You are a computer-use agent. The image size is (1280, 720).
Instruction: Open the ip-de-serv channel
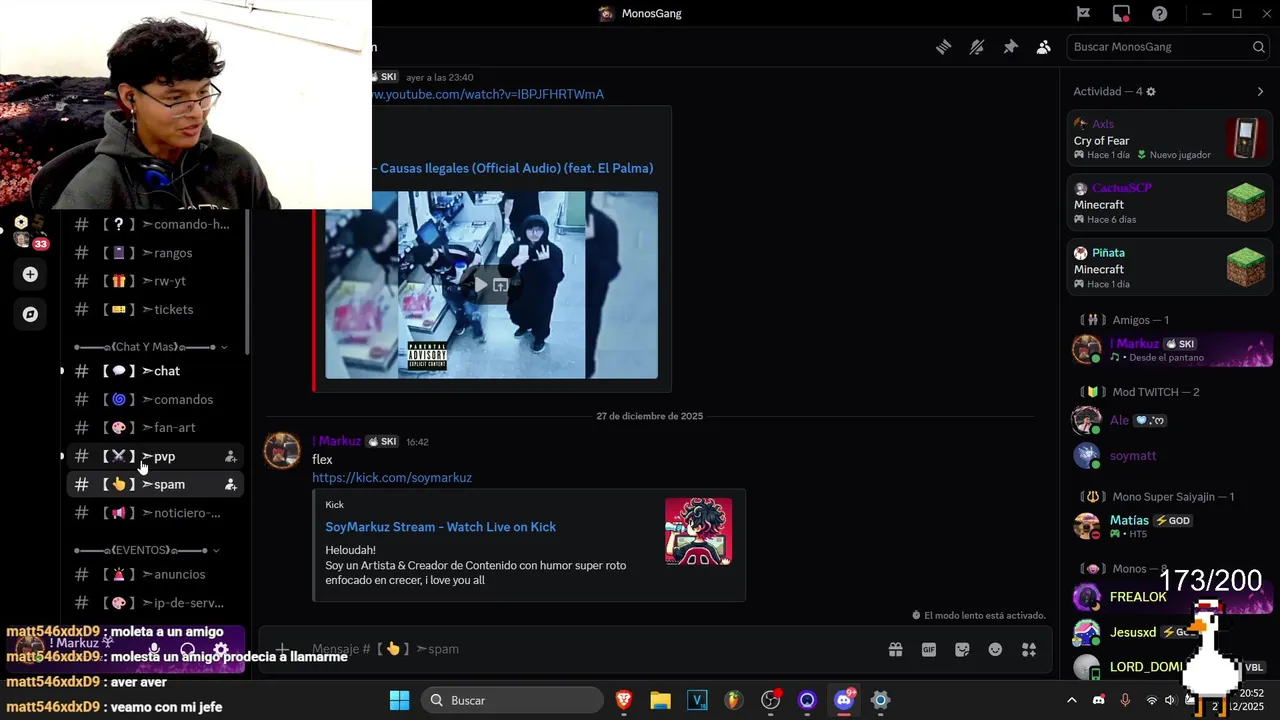pyautogui.click(x=155, y=603)
